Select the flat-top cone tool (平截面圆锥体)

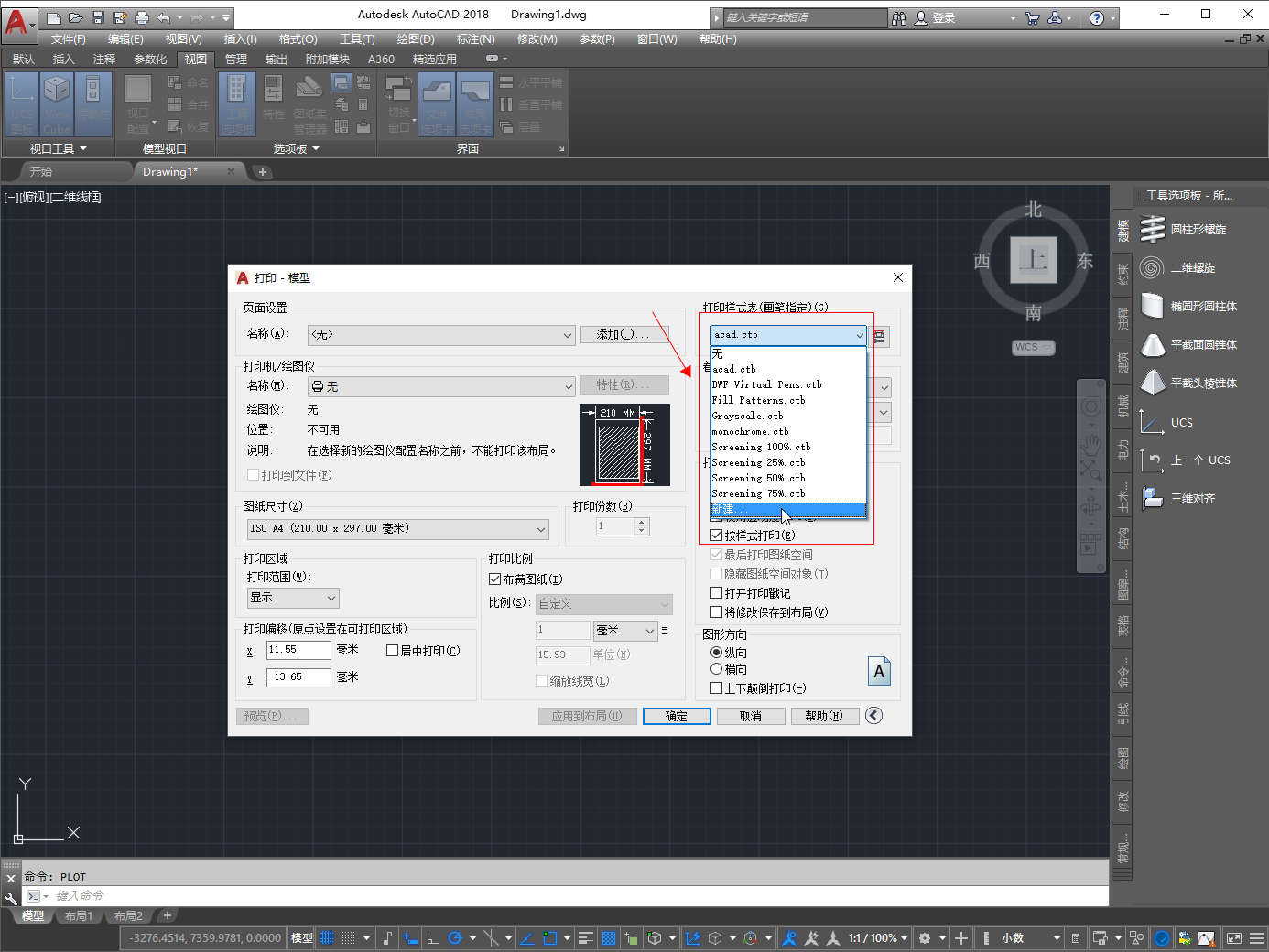point(1190,345)
